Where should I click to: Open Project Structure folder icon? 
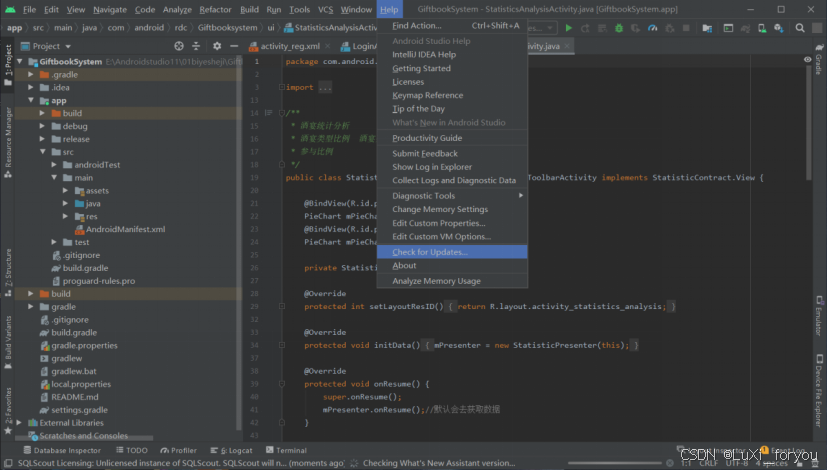point(707,28)
